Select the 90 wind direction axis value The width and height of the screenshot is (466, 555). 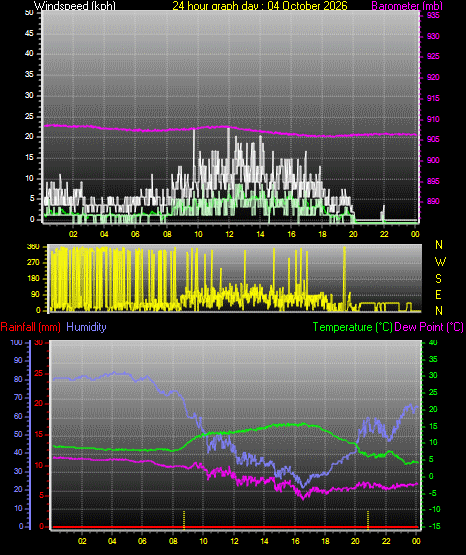36,295
